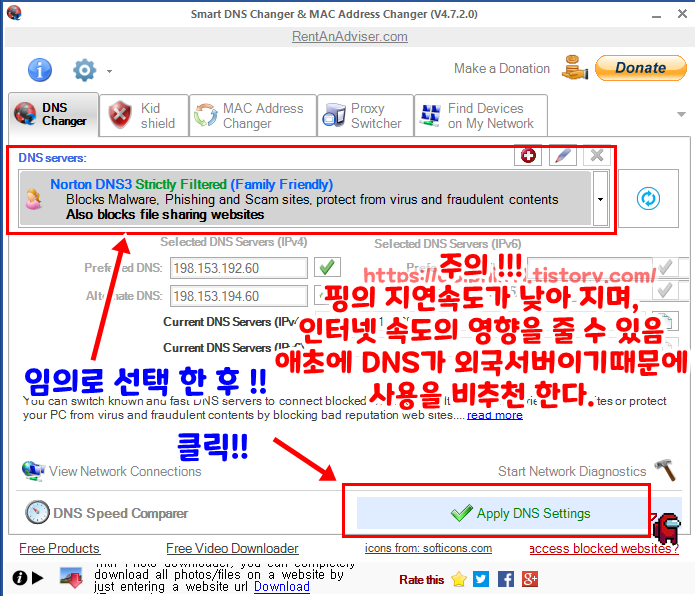Open Find Devices on My Network tab

(480, 115)
